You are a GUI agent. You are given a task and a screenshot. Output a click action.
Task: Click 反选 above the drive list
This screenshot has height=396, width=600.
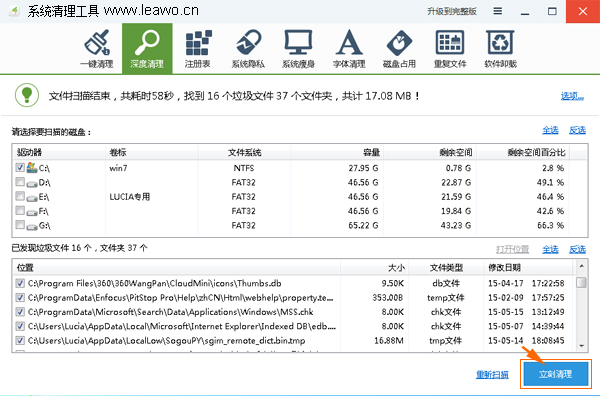pyautogui.click(x=577, y=130)
